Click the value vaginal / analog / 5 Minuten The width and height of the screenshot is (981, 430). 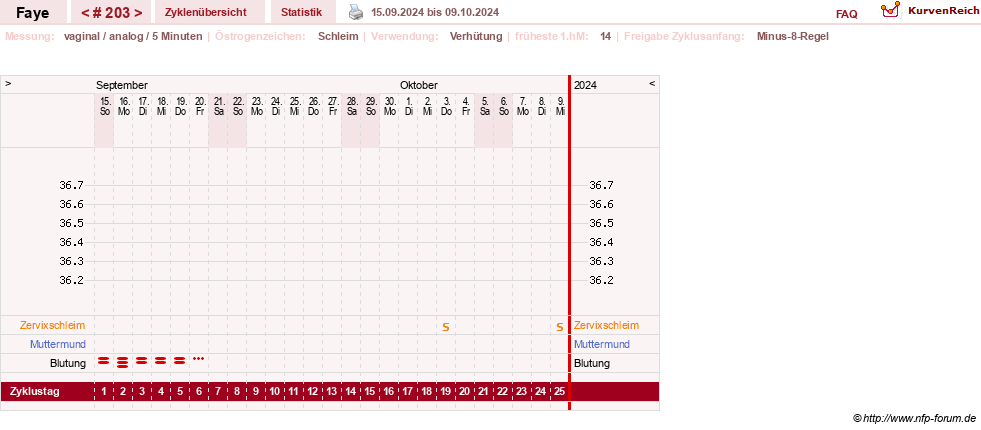[x=133, y=36]
